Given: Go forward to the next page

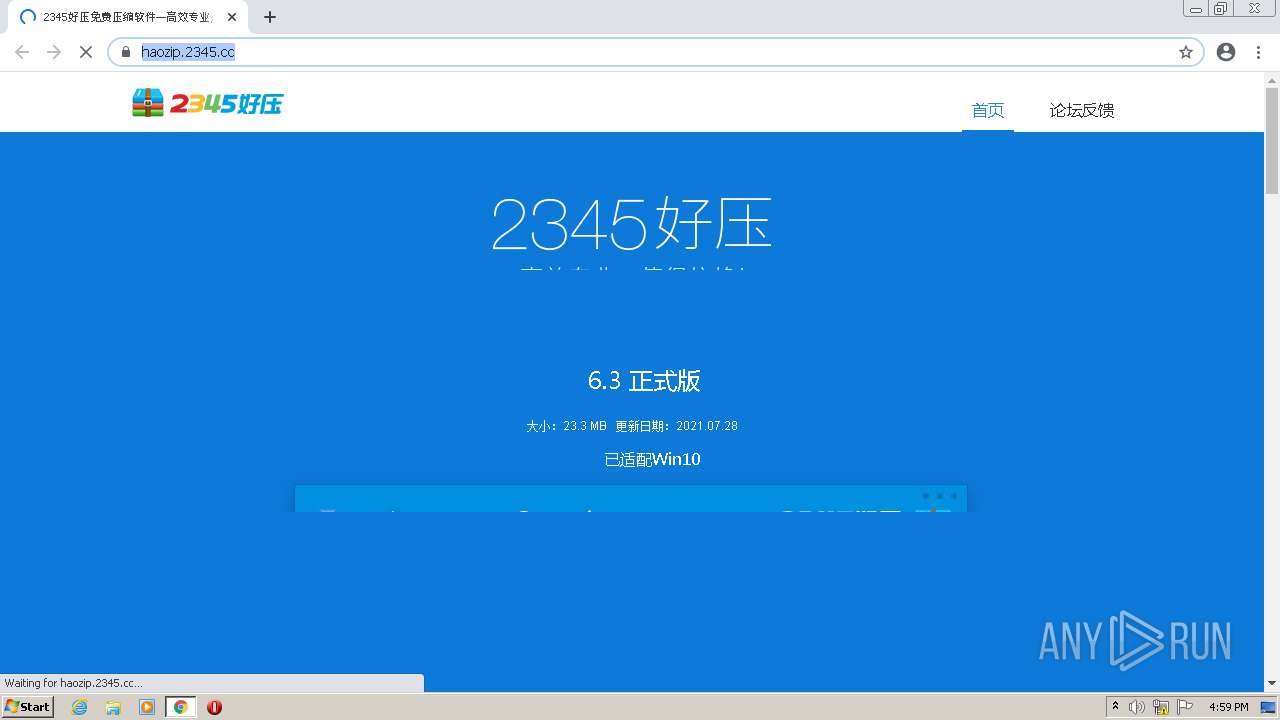Looking at the screenshot, I should 54,52.
